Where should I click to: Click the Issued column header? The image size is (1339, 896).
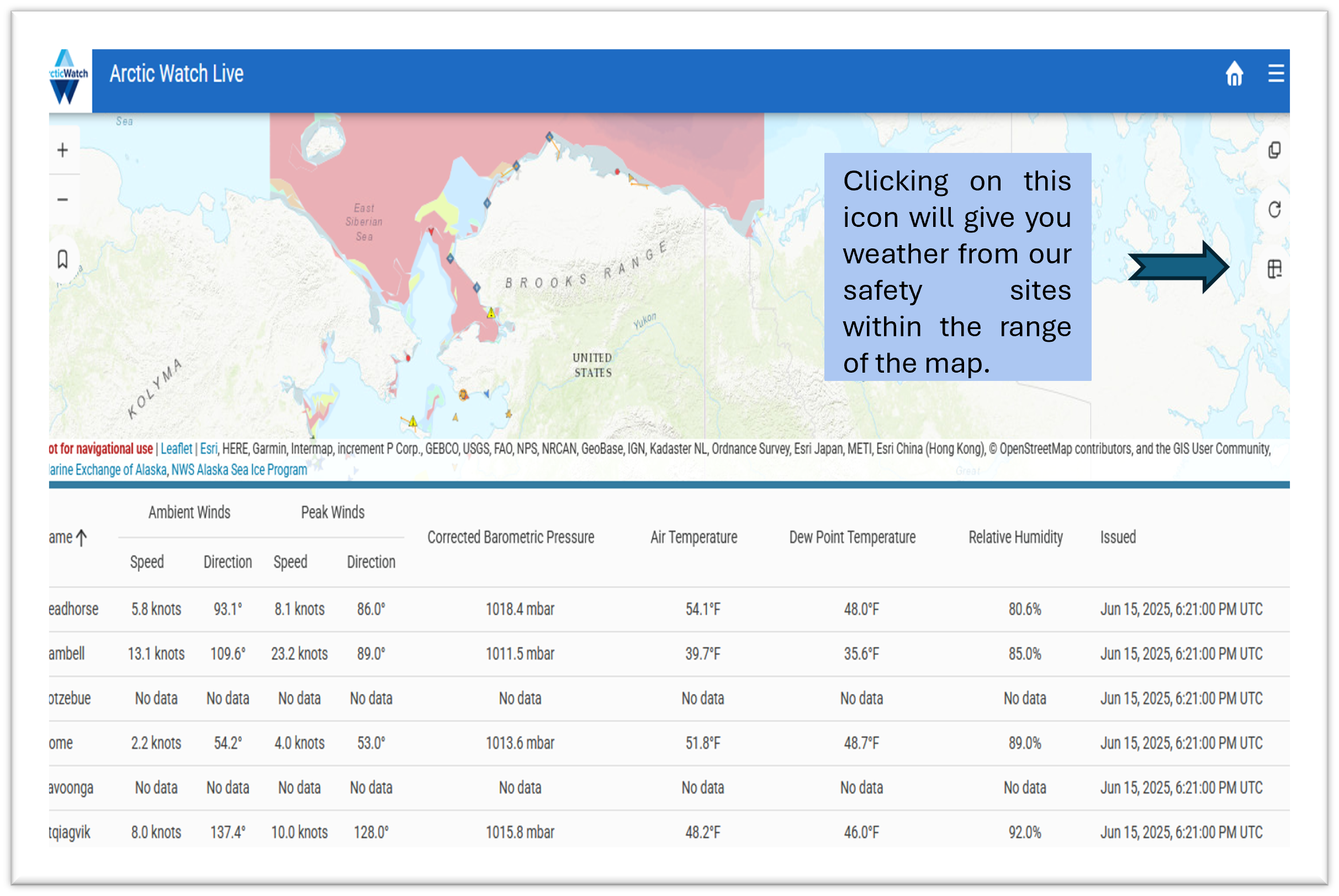(1118, 538)
